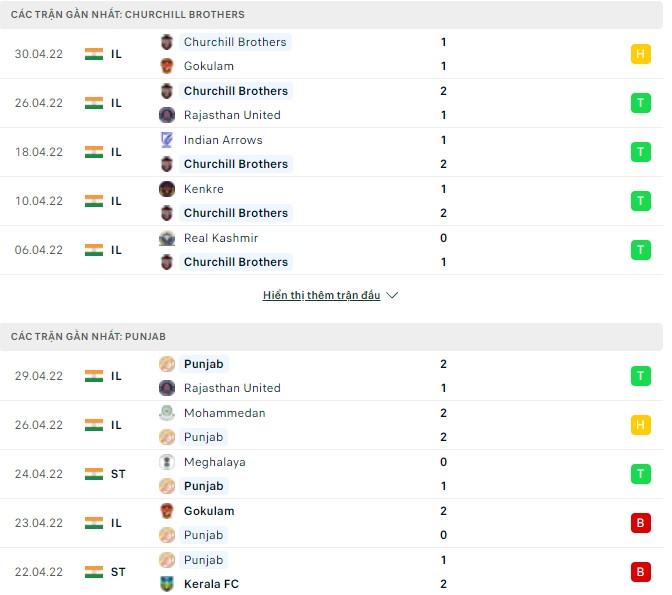Viewport: 672px width, 595px height.
Task: Open the 06.04.22 Real Kashmir match row
Action: coord(330,250)
